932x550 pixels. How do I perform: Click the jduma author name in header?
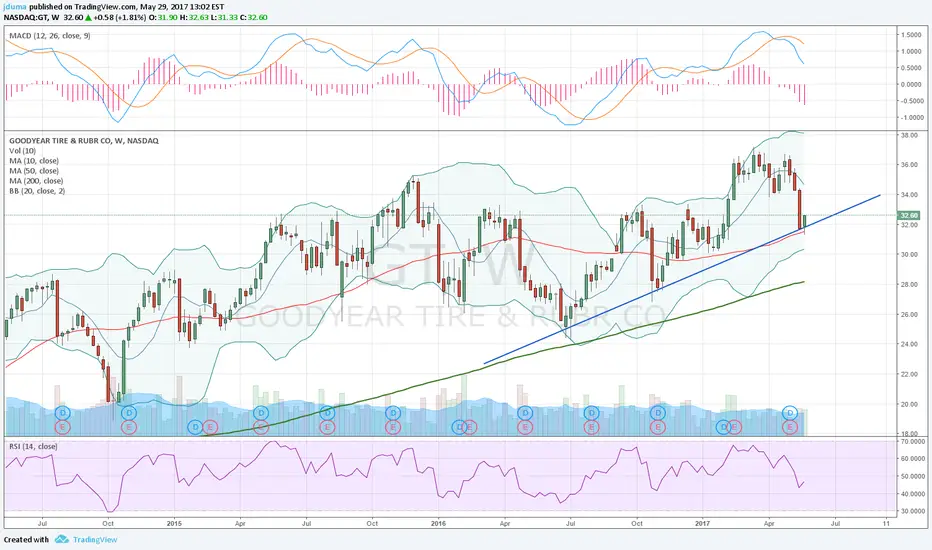tap(14, 7)
